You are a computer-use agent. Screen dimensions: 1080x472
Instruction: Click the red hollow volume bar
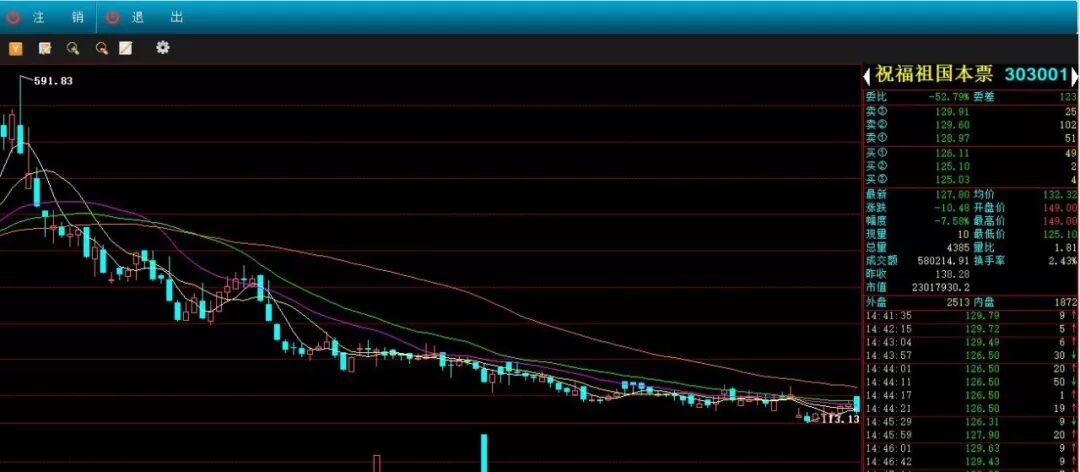pyautogui.click(x=377, y=463)
